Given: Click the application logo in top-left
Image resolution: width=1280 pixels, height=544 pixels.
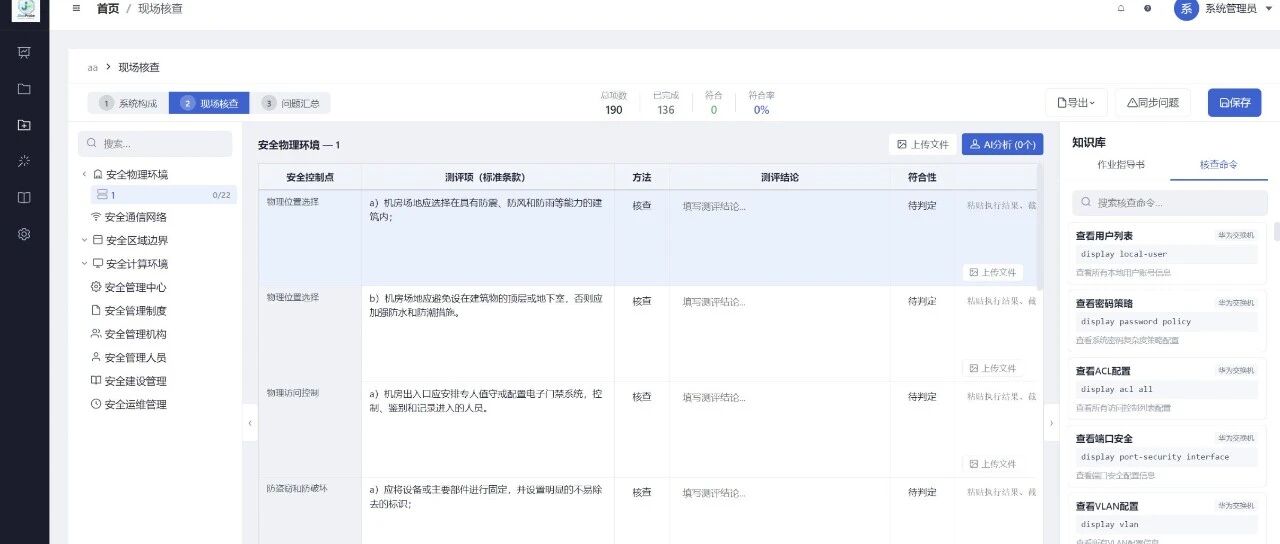Looking at the screenshot, I should pos(24,9).
